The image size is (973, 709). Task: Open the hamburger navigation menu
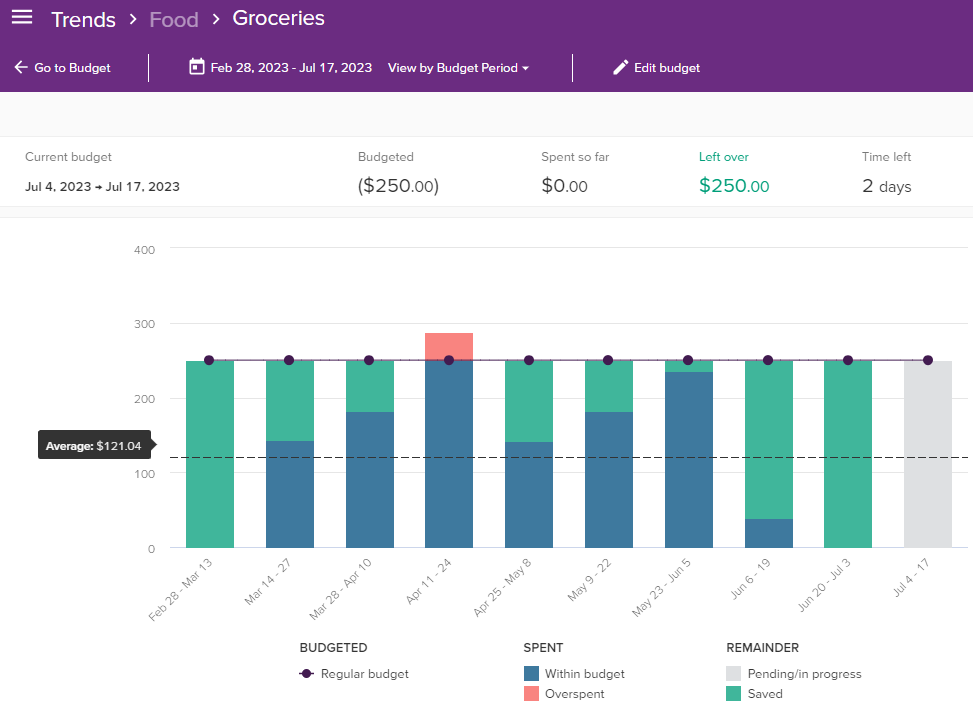point(21,17)
